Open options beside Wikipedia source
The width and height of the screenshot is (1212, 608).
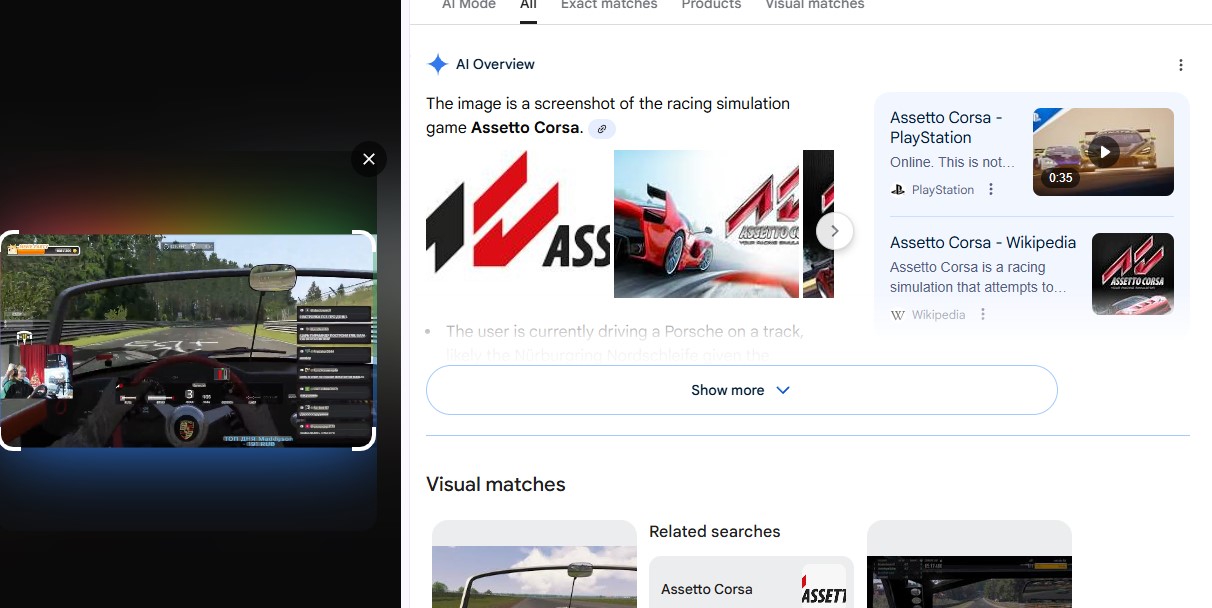pyautogui.click(x=983, y=314)
